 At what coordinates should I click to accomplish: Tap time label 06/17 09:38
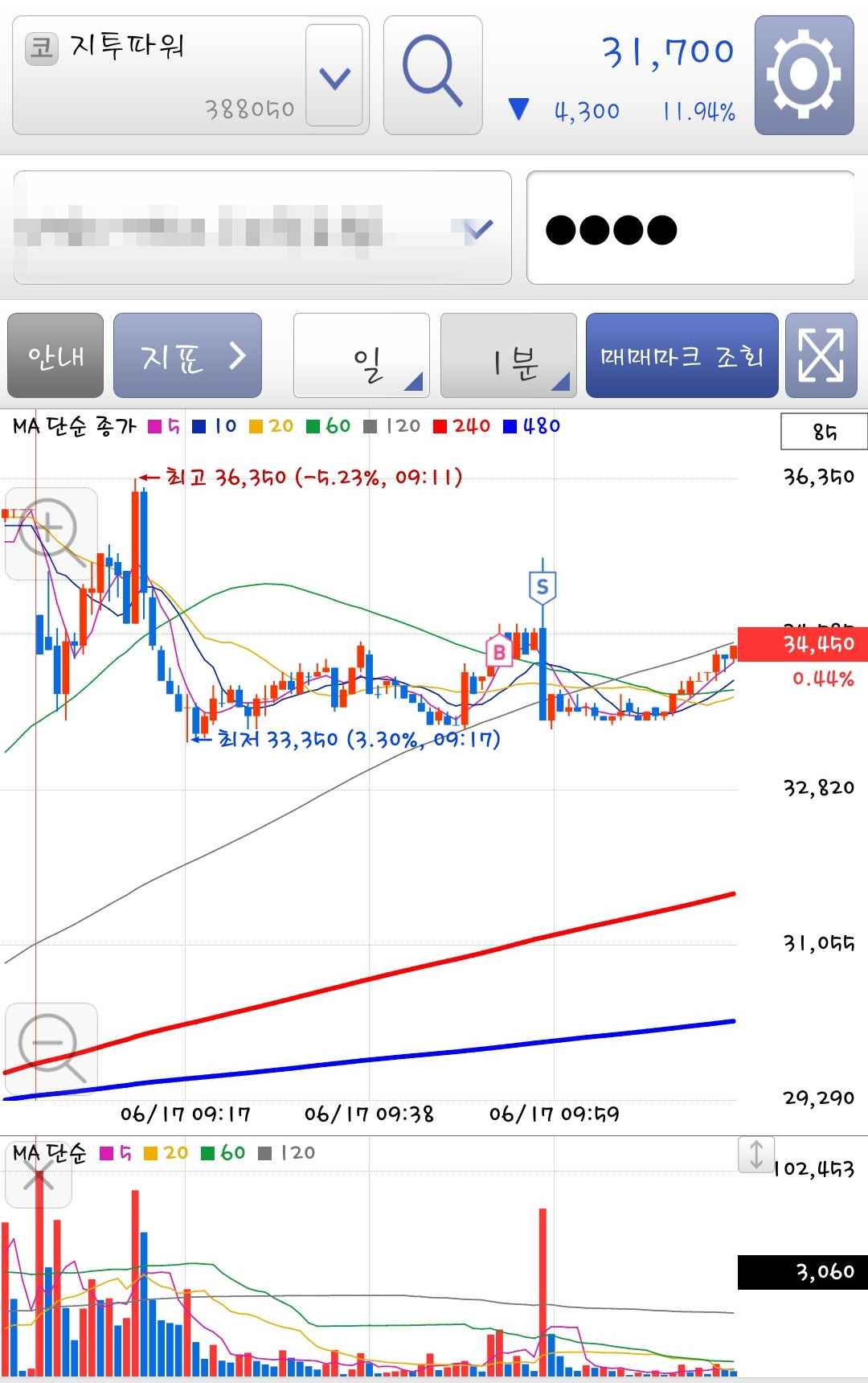[x=369, y=1114]
